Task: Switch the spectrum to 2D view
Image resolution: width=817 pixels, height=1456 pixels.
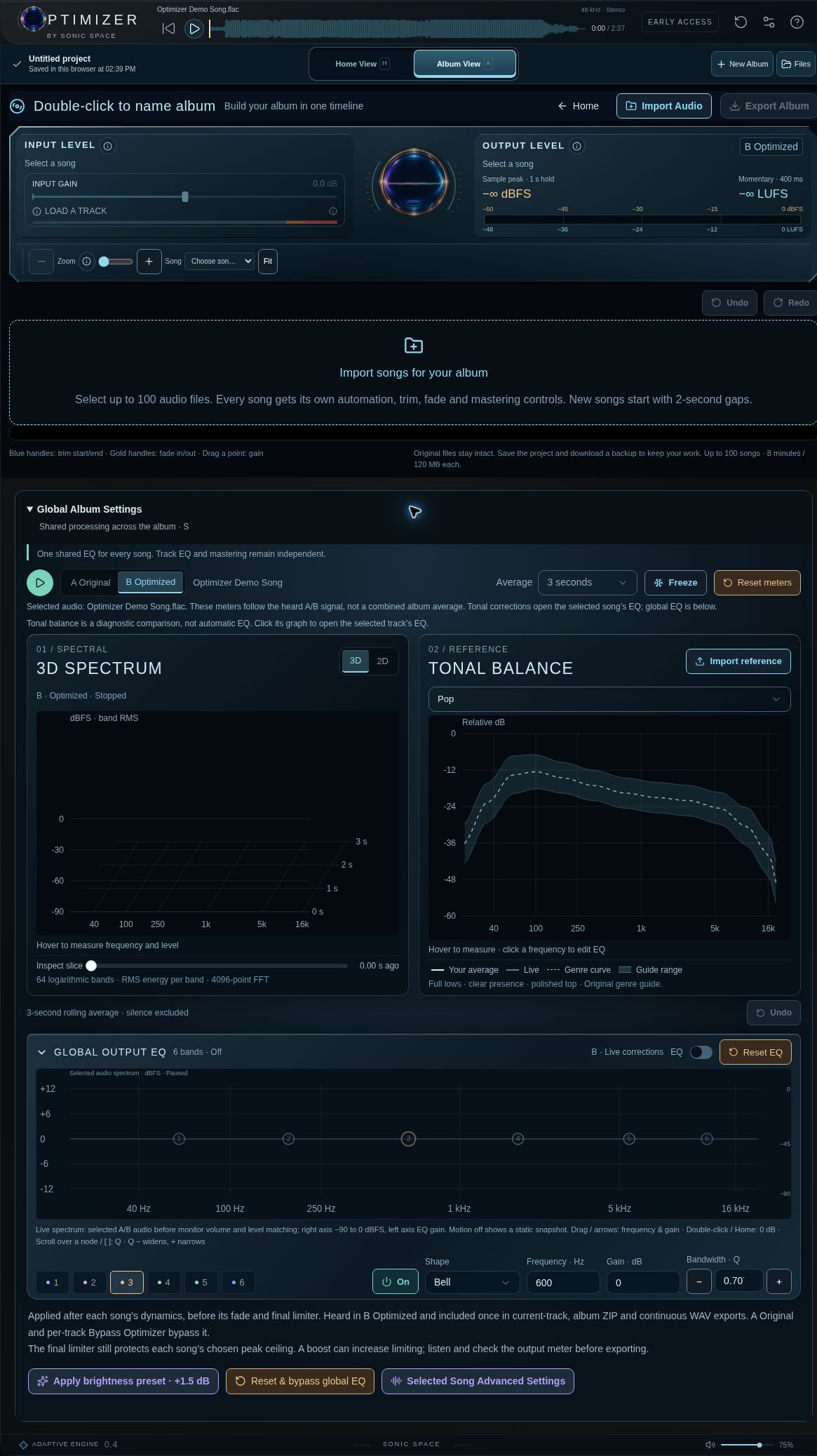Action: pyautogui.click(x=382, y=661)
